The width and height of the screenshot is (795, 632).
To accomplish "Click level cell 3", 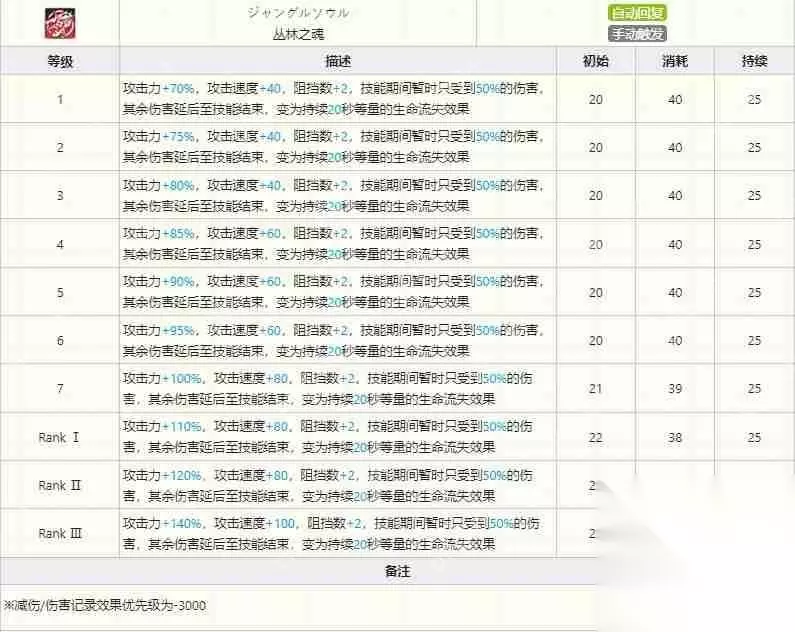I will pyautogui.click(x=60, y=195).
